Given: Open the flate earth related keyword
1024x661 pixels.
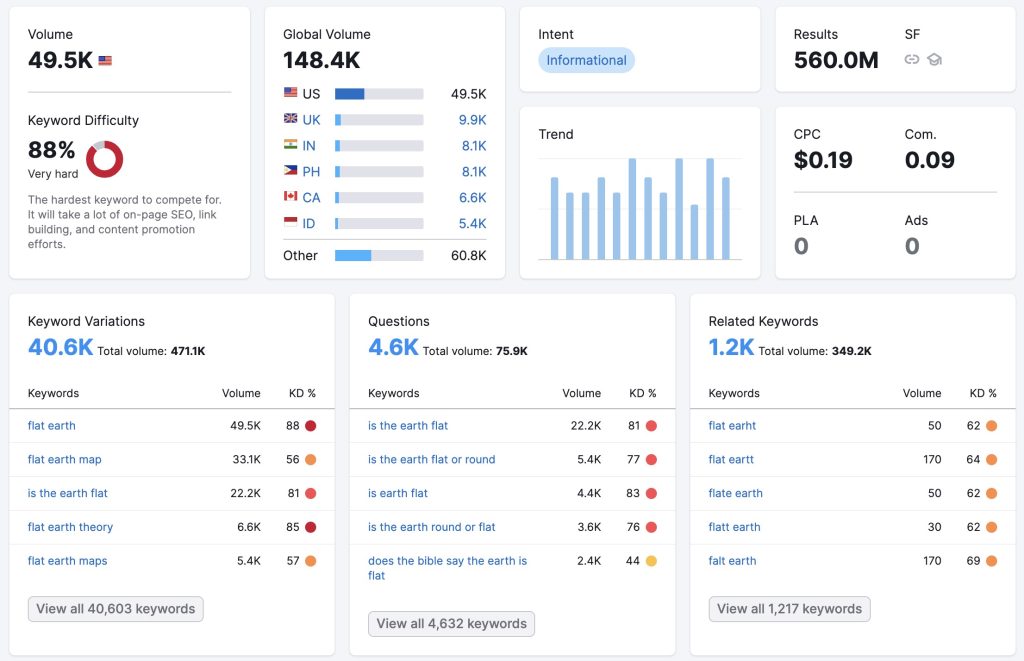Looking at the screenshot, I should pos(735,493).
